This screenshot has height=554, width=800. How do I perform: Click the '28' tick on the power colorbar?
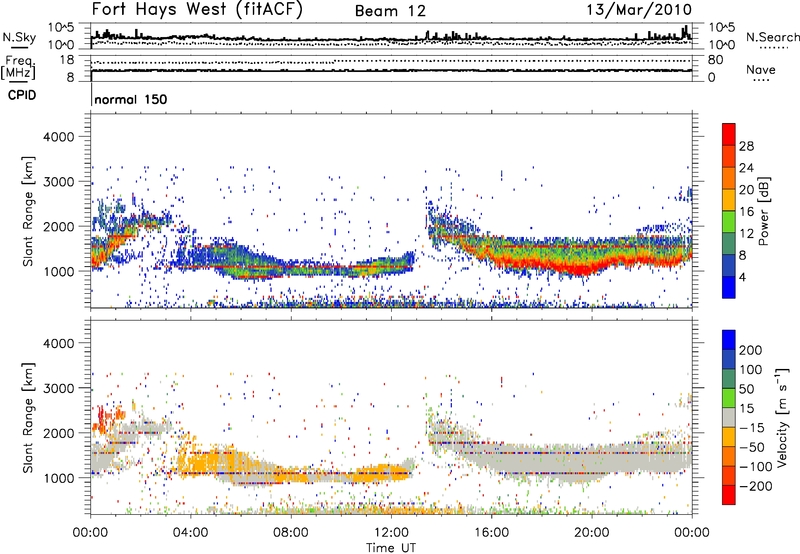click(x=746, y=146)
